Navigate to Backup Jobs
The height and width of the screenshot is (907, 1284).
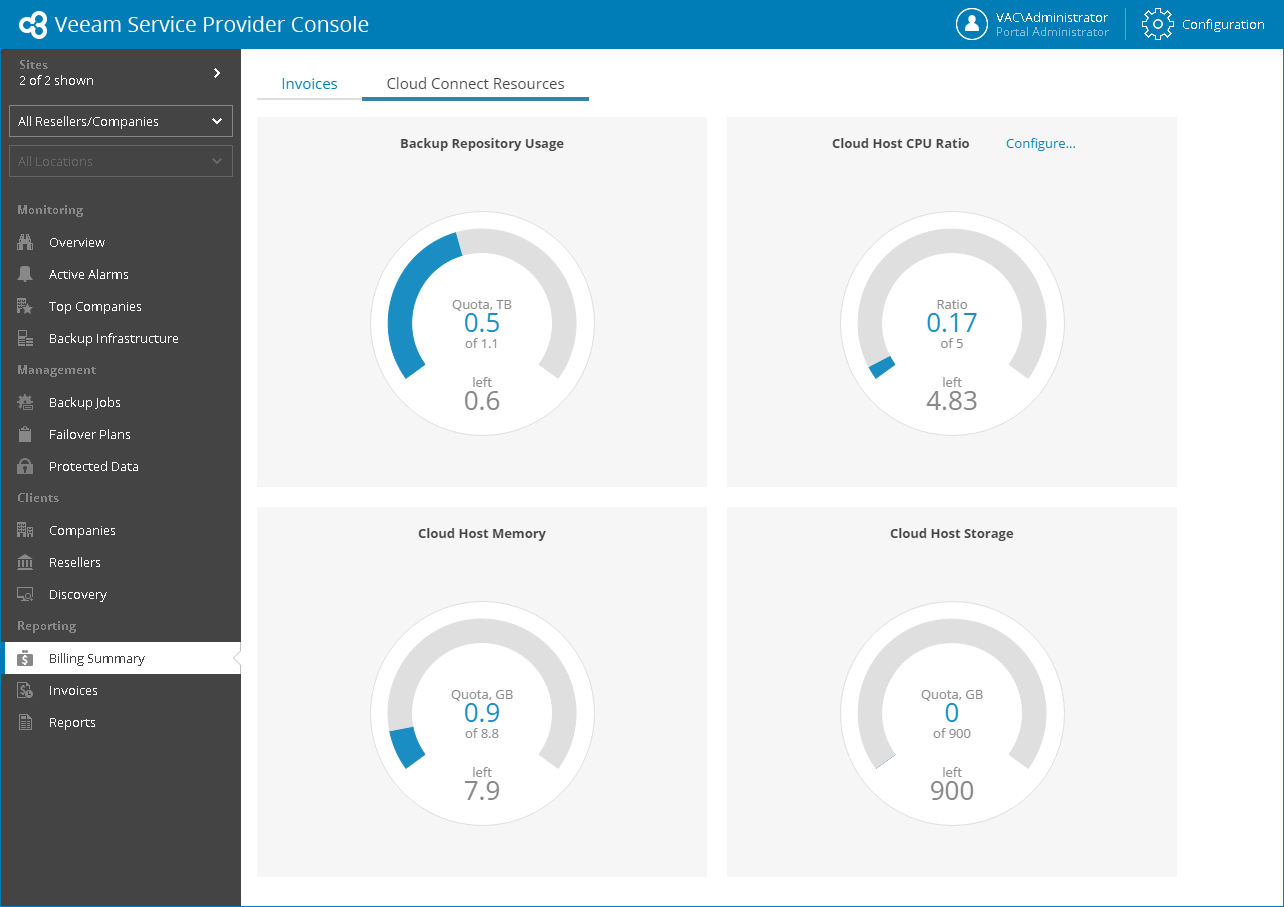(85, 402)
